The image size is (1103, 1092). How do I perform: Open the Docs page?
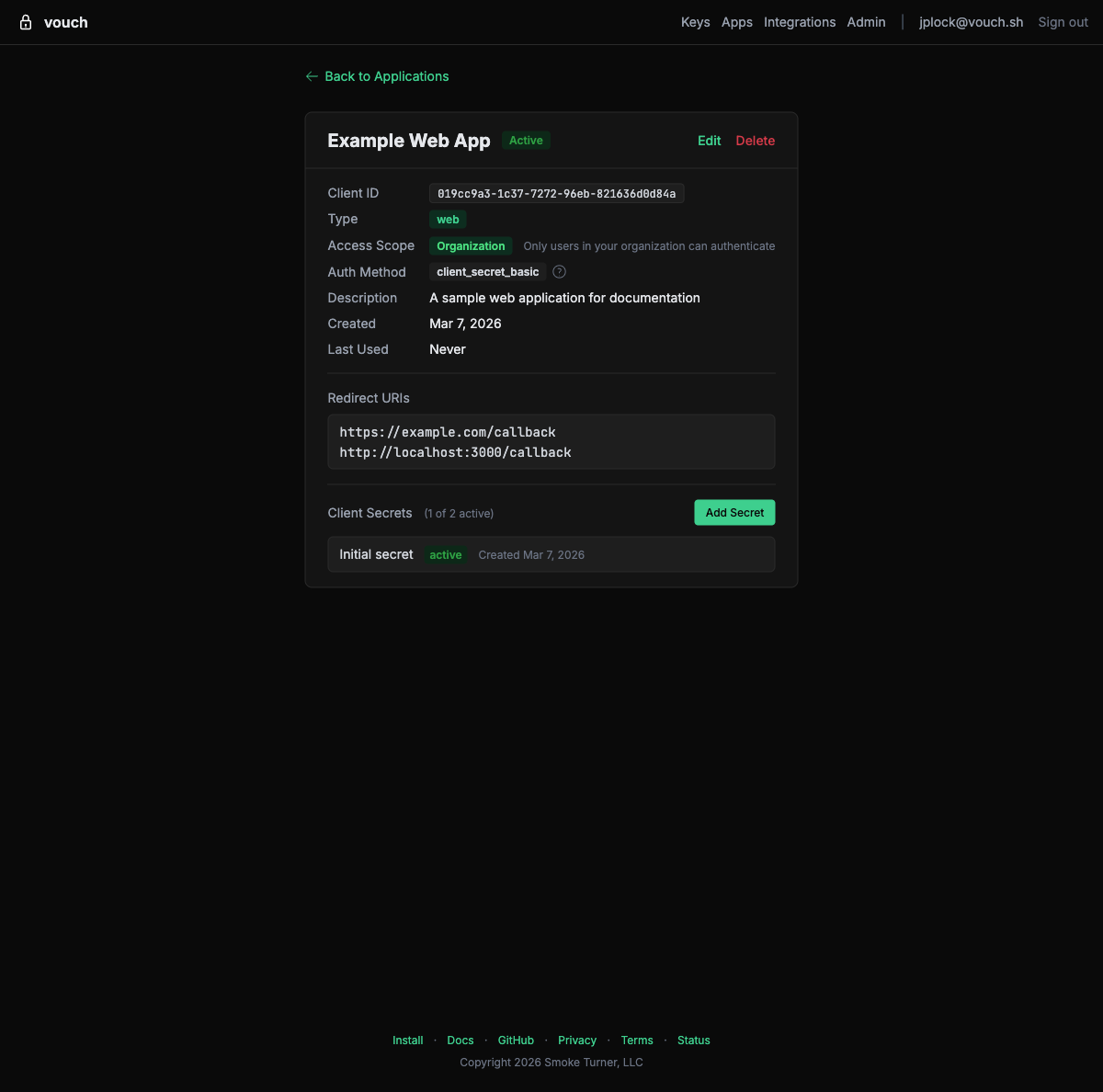coord(460,1040)
